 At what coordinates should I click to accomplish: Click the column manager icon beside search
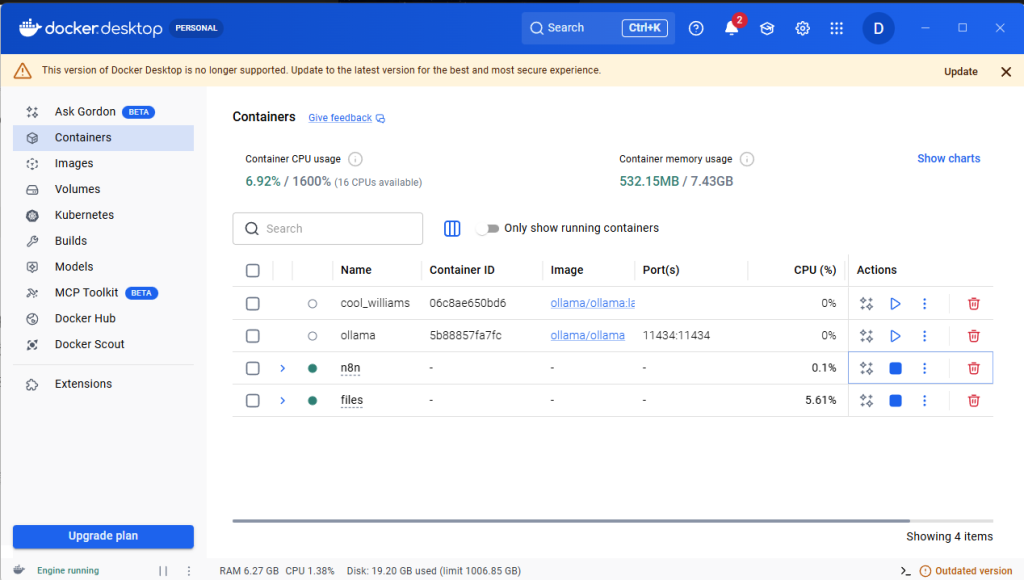[452, 228]
